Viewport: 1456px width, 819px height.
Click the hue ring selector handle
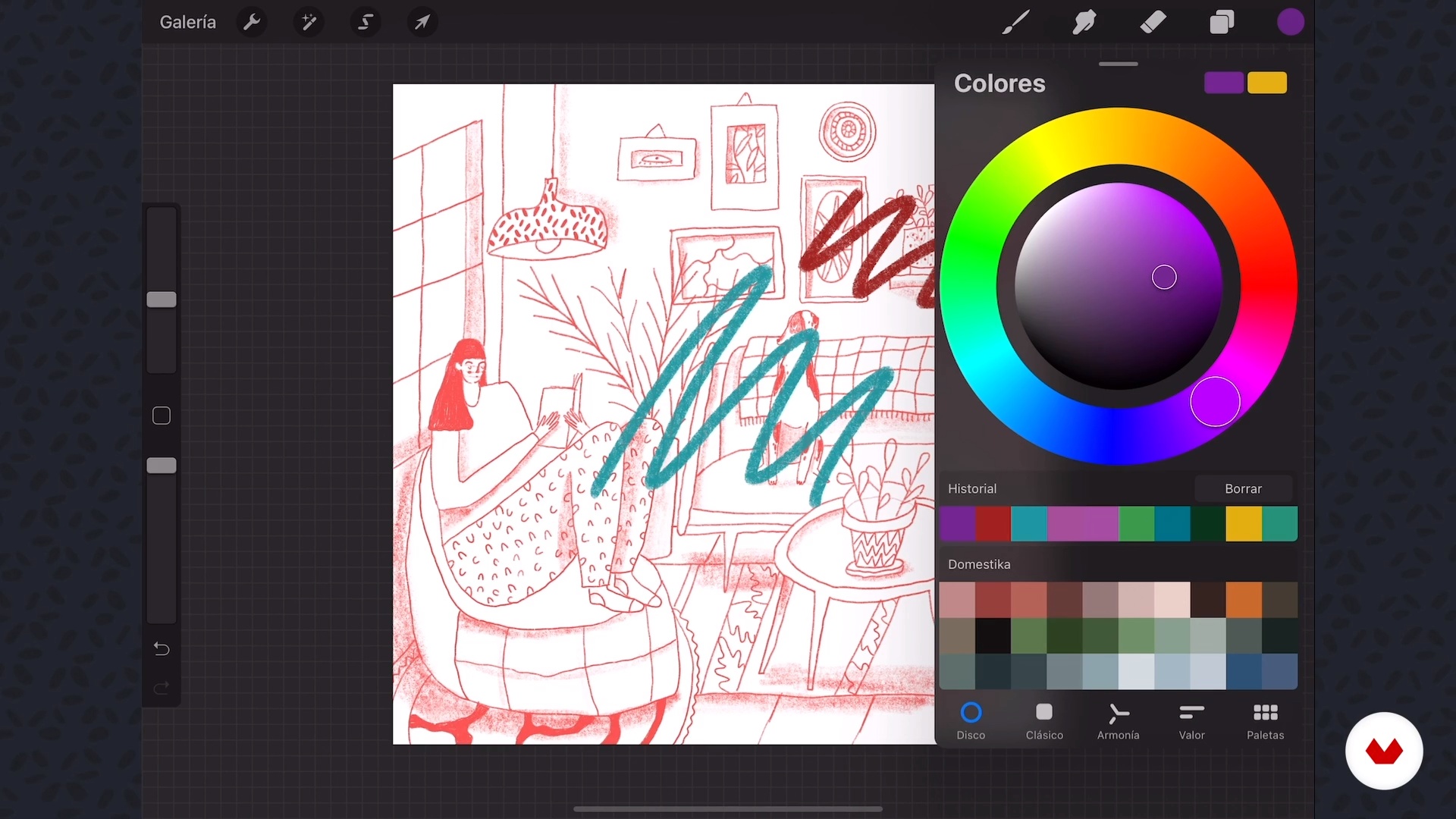[x=1215, y=402]
